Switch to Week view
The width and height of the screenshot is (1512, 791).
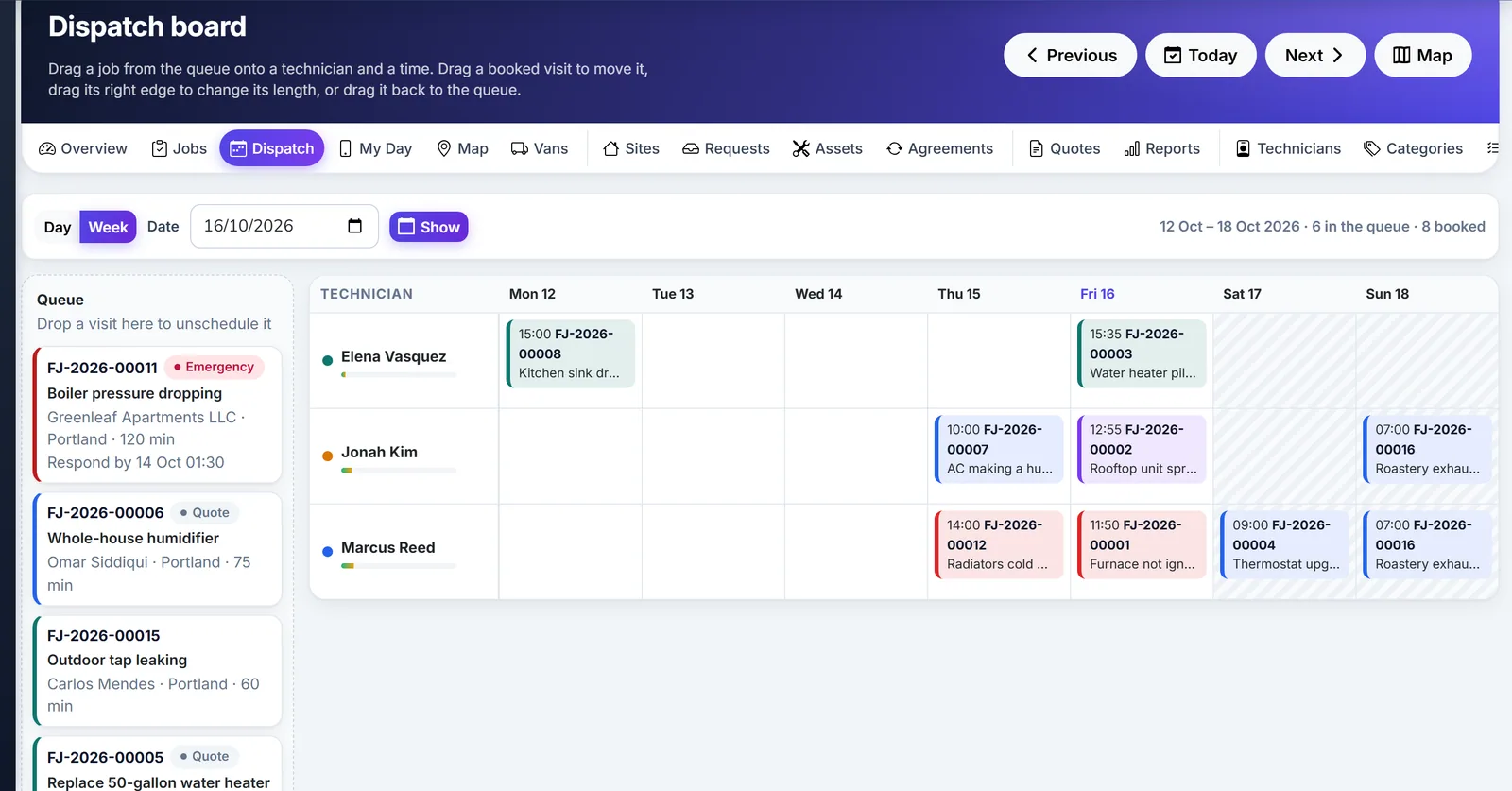108,227
